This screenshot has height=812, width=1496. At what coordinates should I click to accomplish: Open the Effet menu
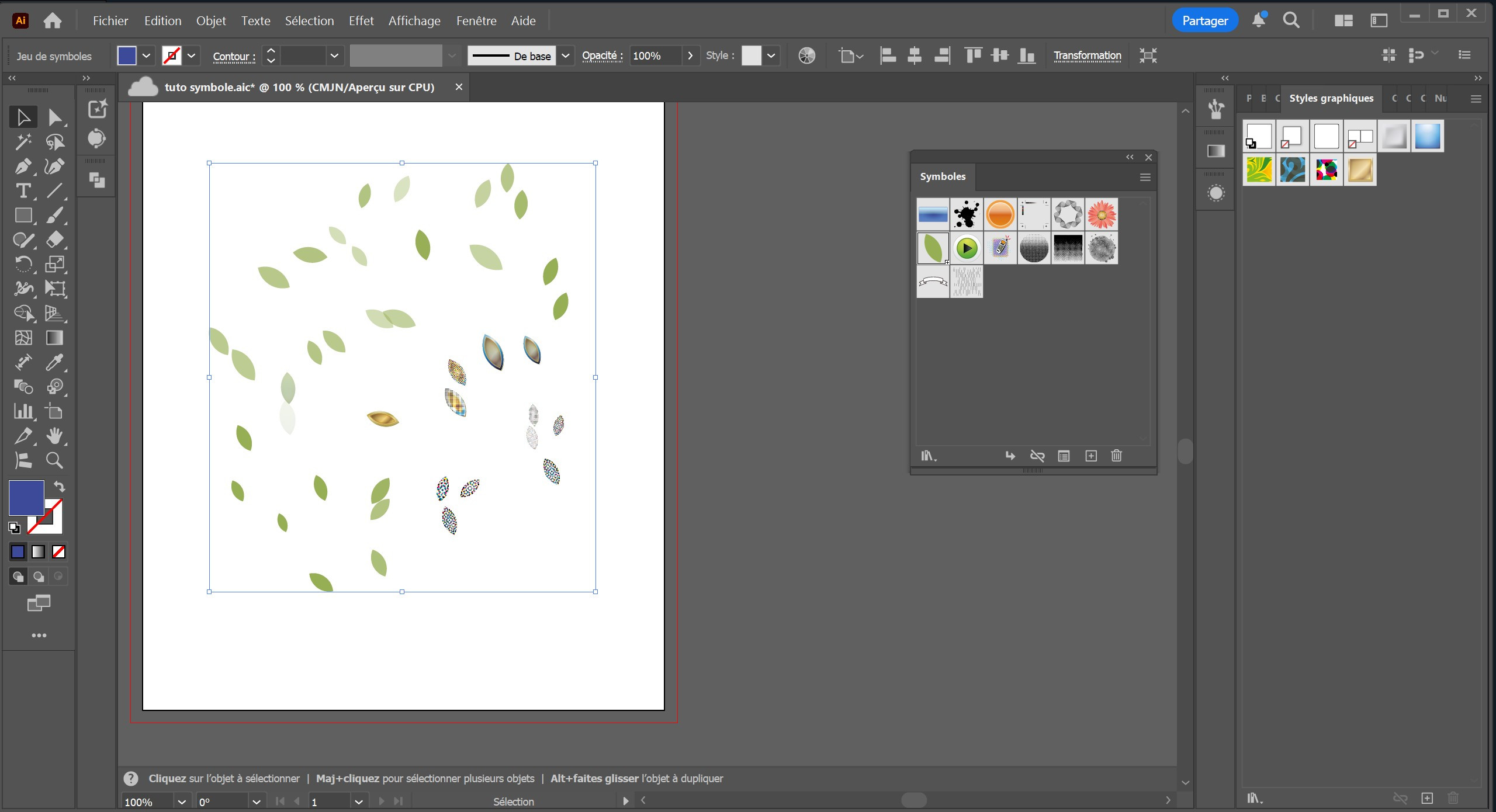point(361,21)
